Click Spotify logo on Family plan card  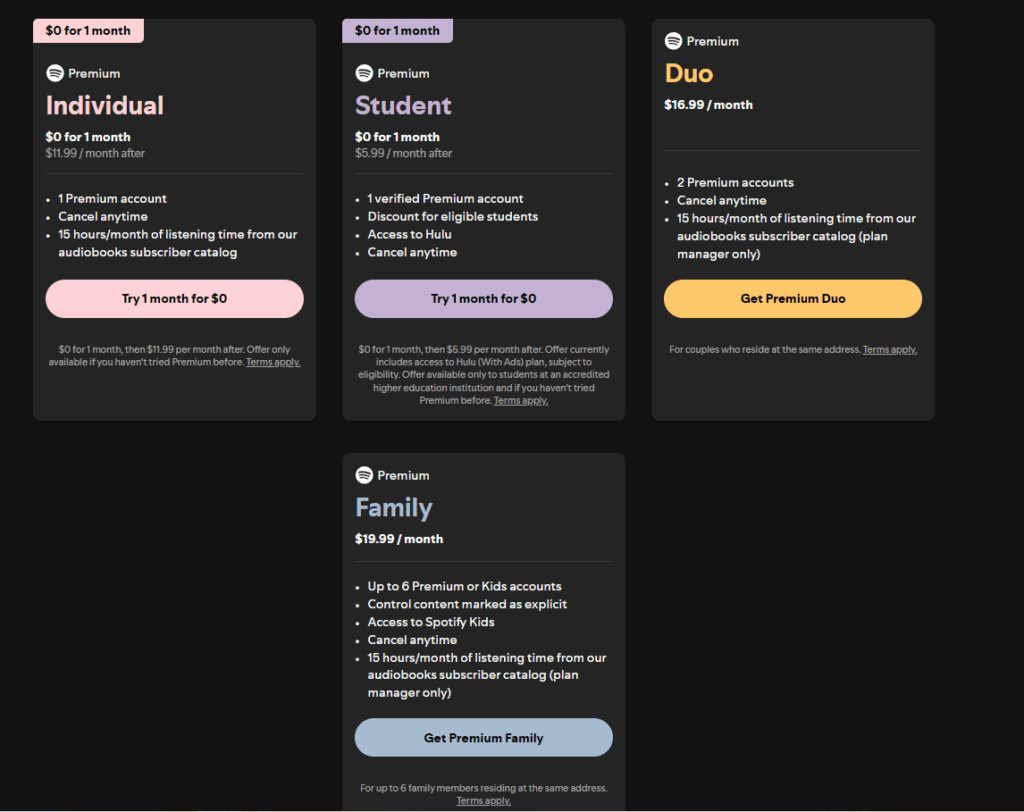pos(364,475)
